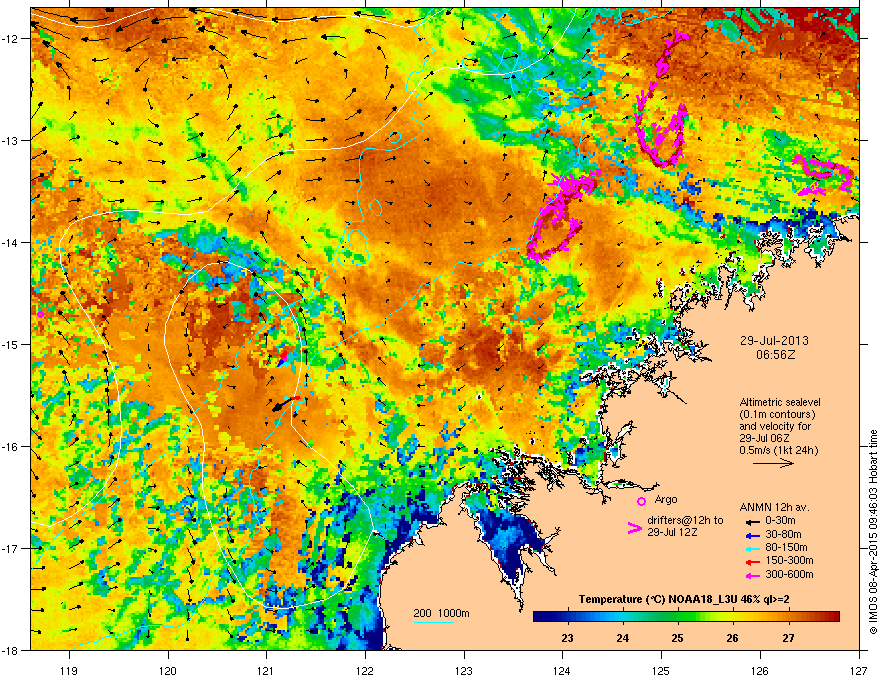
Task: Click the colorbar tick label 24
Action: (622, 638)
